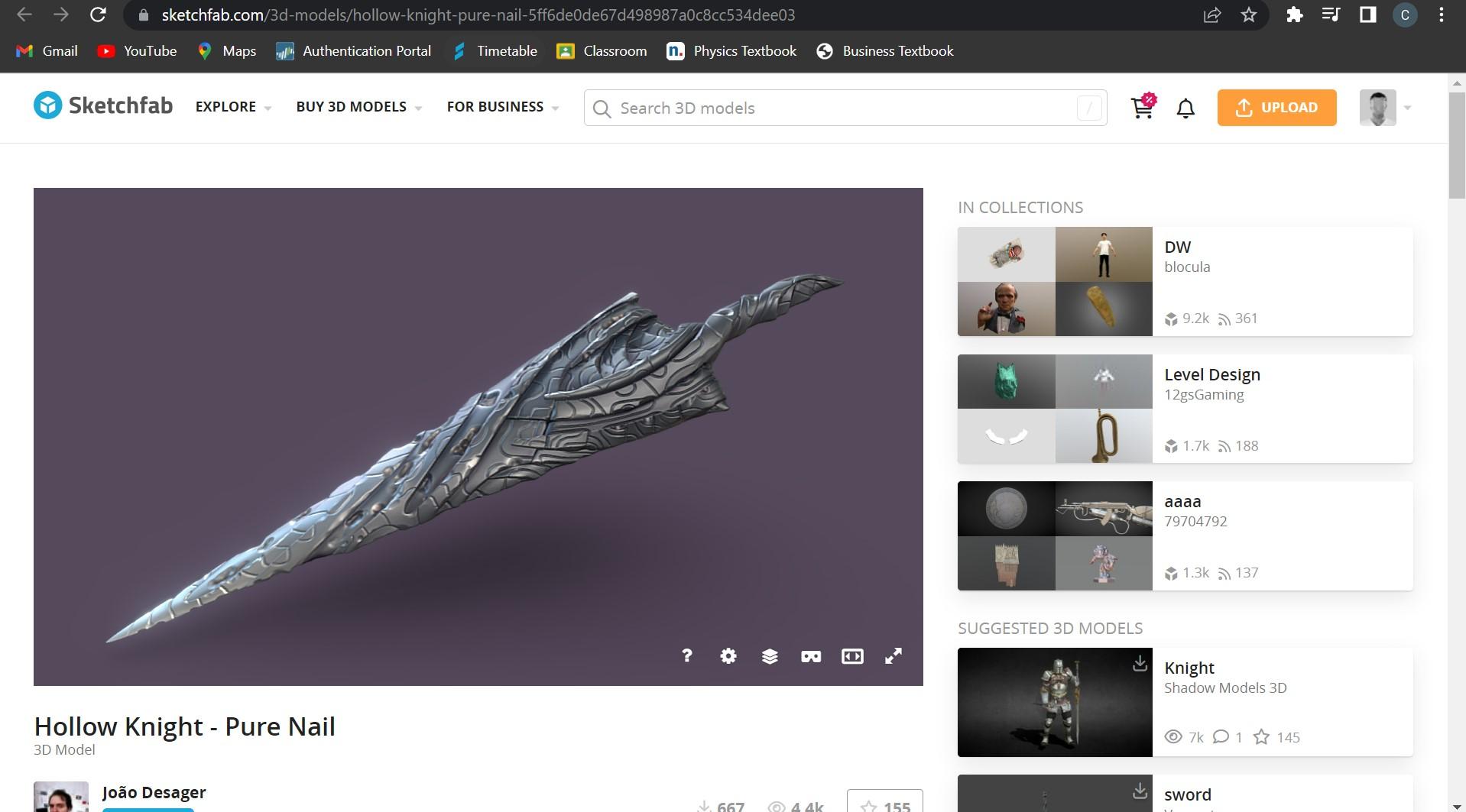Open the notifications bell
Viewport: 1466px width, 812px height.
[x=1185, y=108]
